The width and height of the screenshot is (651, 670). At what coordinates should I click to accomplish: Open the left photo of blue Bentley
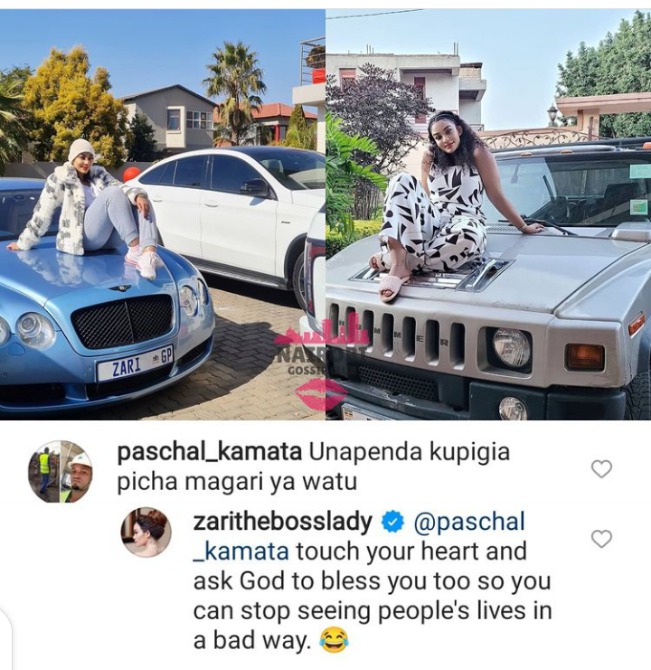(x=162, y=214)
